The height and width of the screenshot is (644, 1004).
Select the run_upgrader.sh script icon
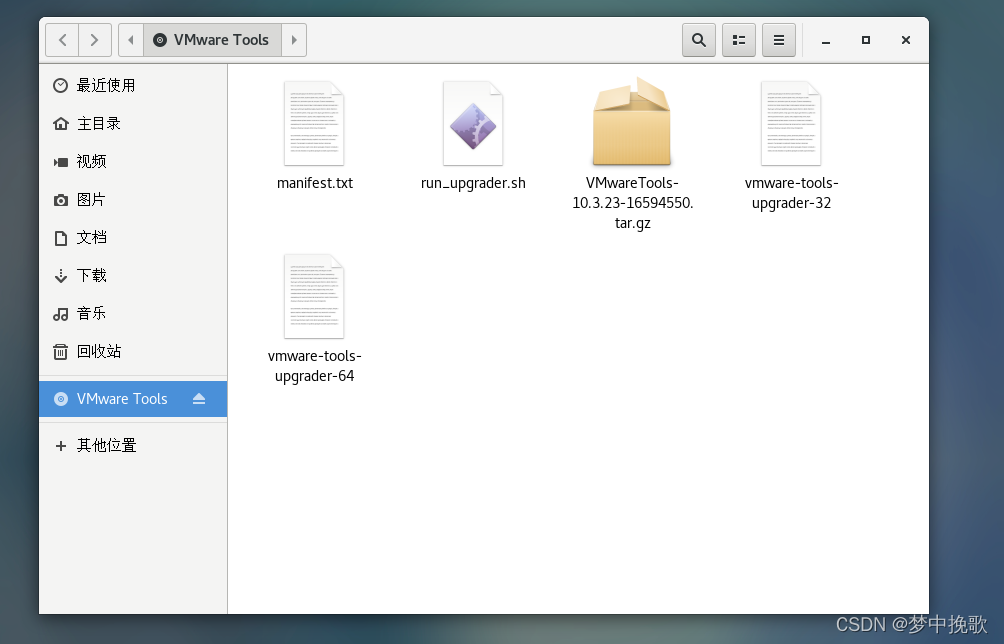click(x=473, y=124)
